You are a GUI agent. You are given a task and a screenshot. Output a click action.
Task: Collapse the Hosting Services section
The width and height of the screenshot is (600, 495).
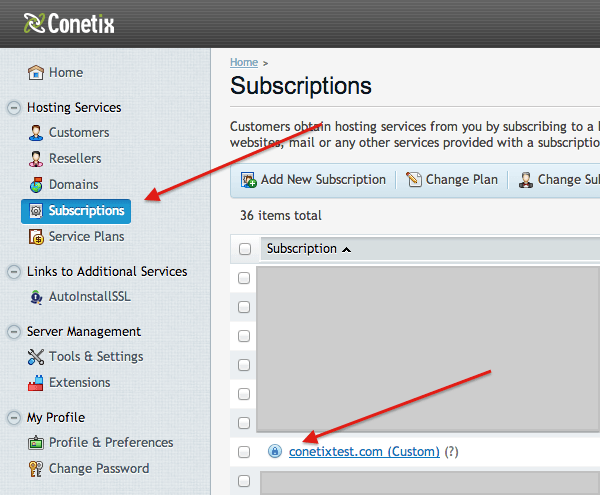[14, 108]
